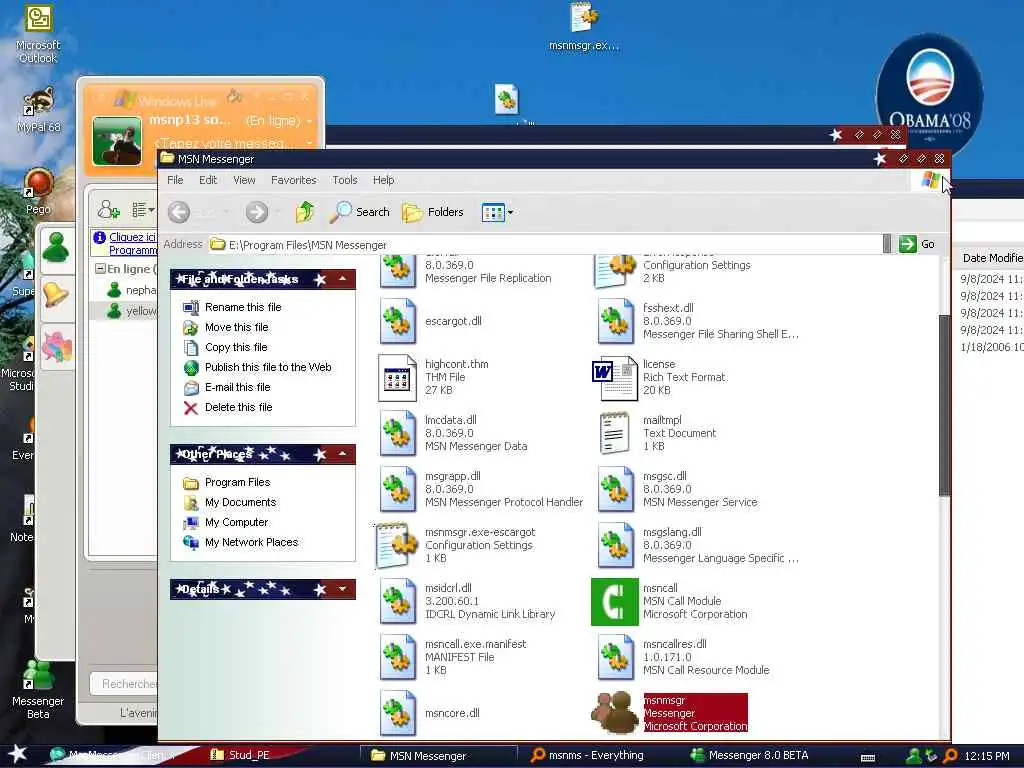Open the Tools menu
The image size is (1024, 768).
pos(345,180)
